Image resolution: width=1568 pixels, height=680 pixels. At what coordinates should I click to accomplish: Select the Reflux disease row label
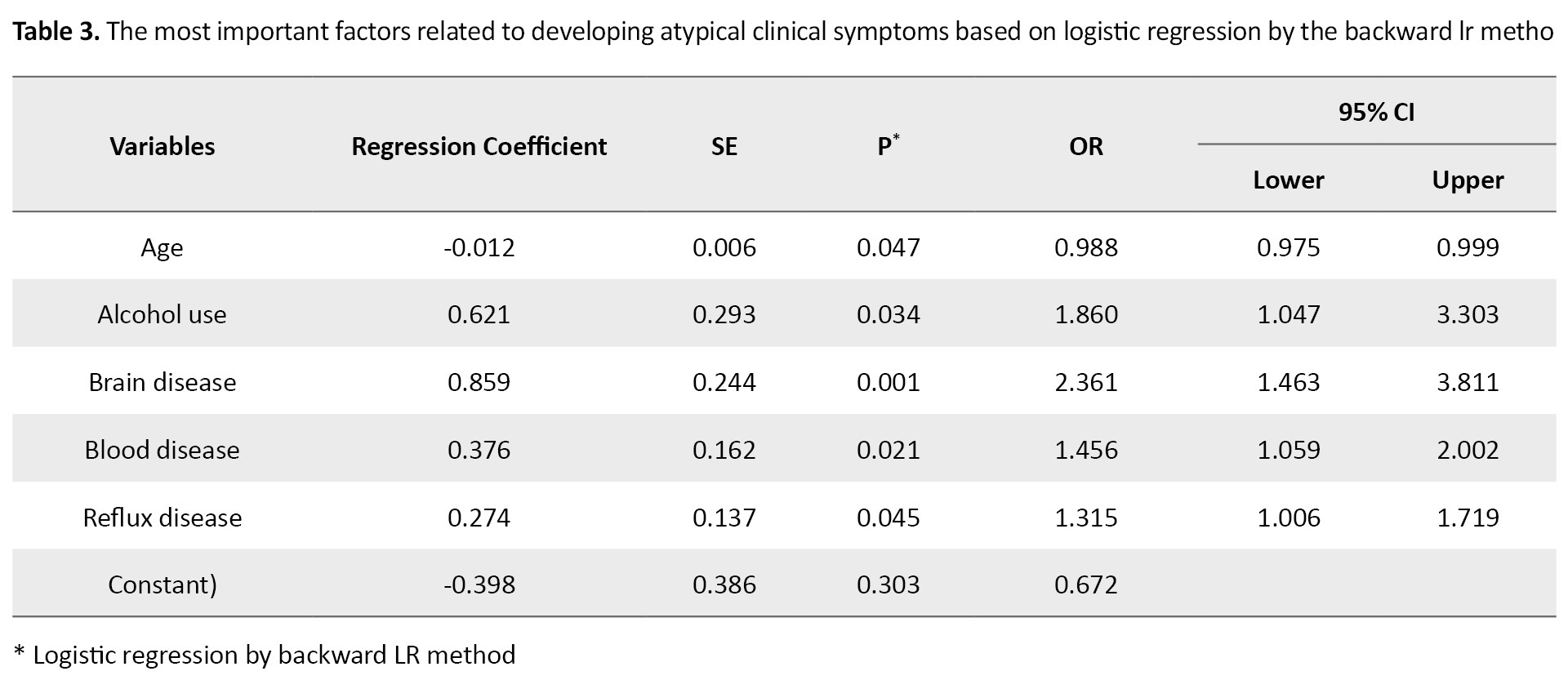click(x=162, y=518)
